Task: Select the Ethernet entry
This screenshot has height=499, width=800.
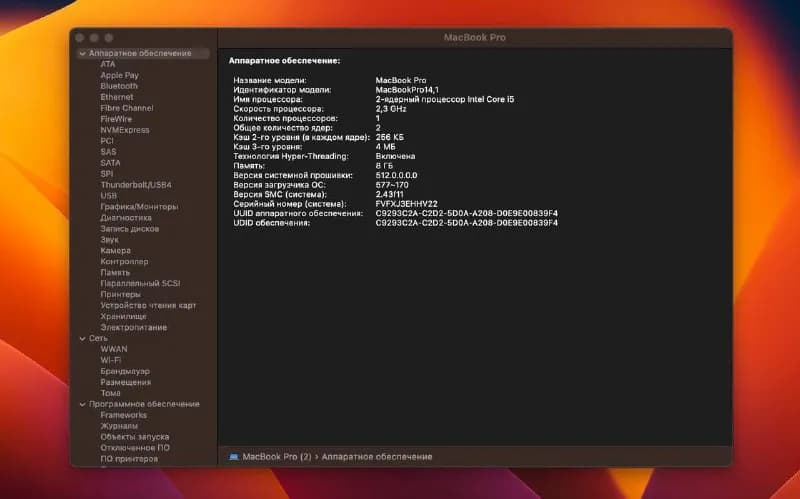Action: 117,97
